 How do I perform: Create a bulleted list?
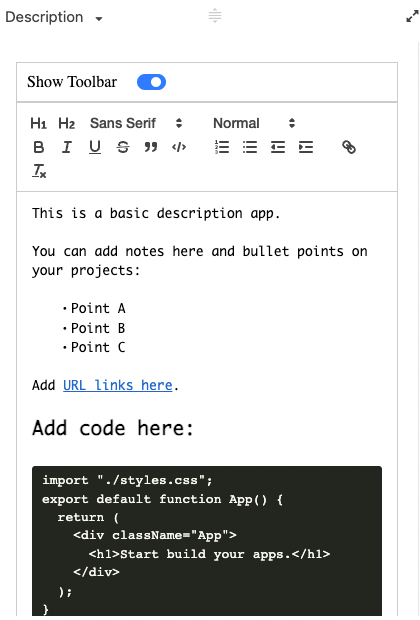click(x=250, y=147)
